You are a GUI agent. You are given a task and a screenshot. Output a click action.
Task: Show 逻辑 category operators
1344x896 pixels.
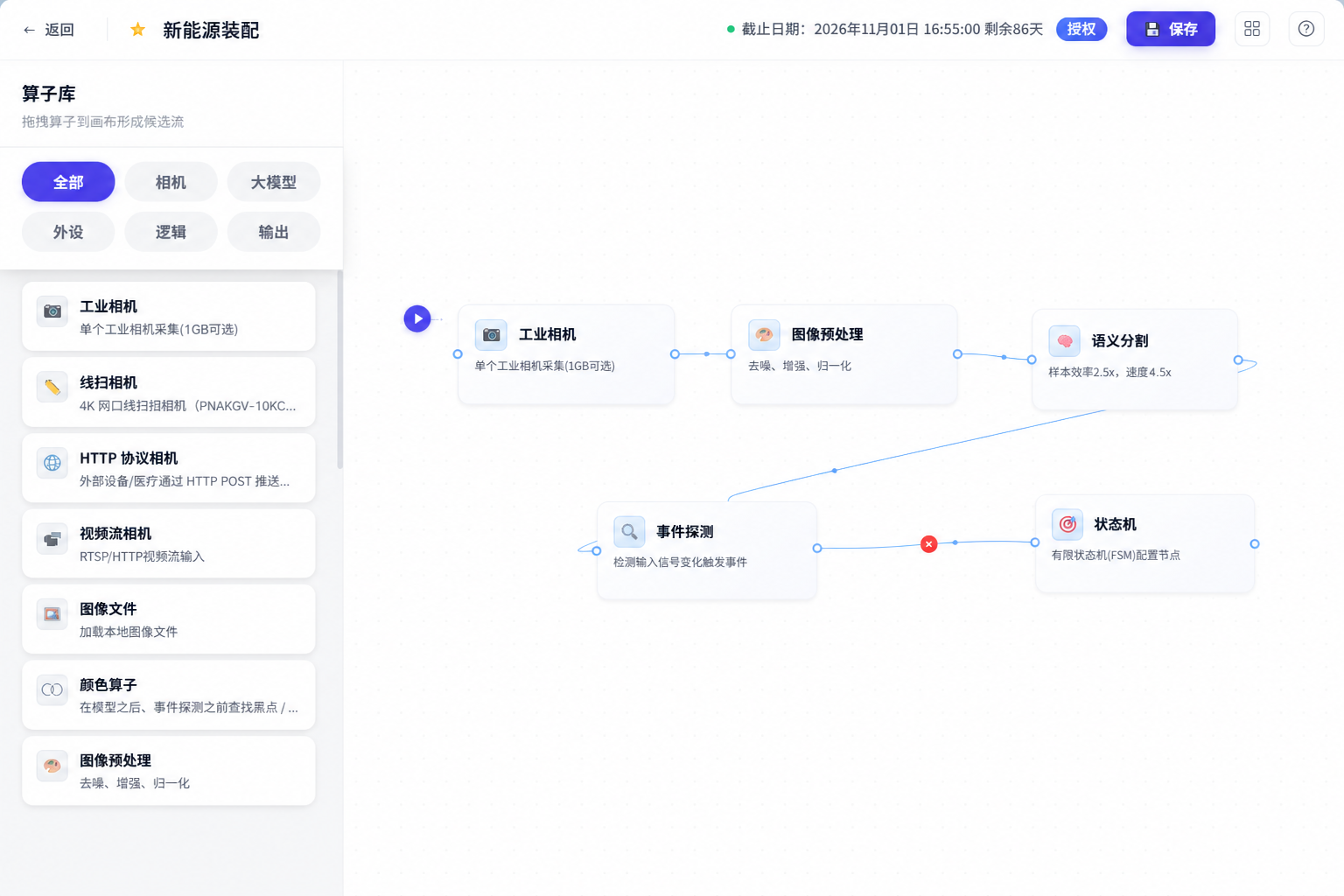[x=171, y=232]
